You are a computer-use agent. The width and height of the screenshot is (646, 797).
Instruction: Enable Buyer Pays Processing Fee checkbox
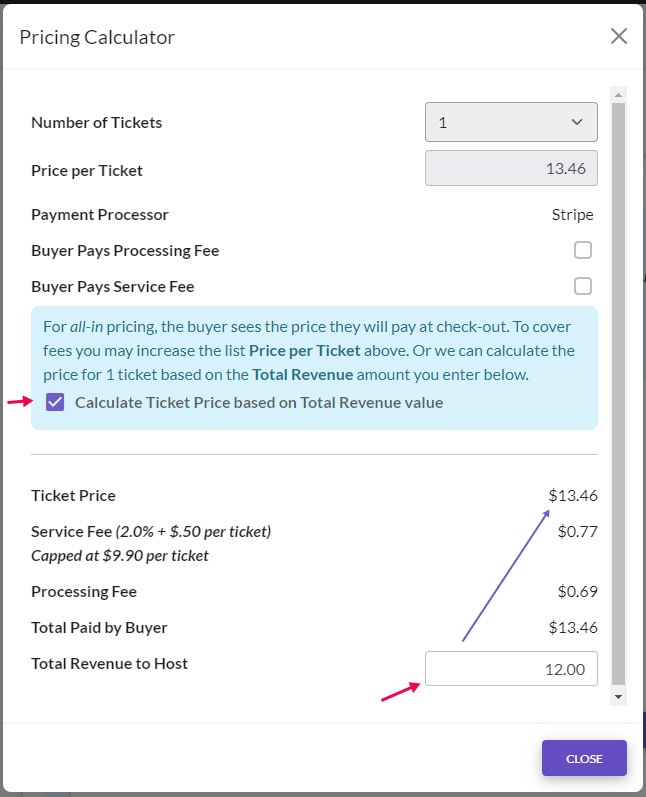[x=582, y=250]
